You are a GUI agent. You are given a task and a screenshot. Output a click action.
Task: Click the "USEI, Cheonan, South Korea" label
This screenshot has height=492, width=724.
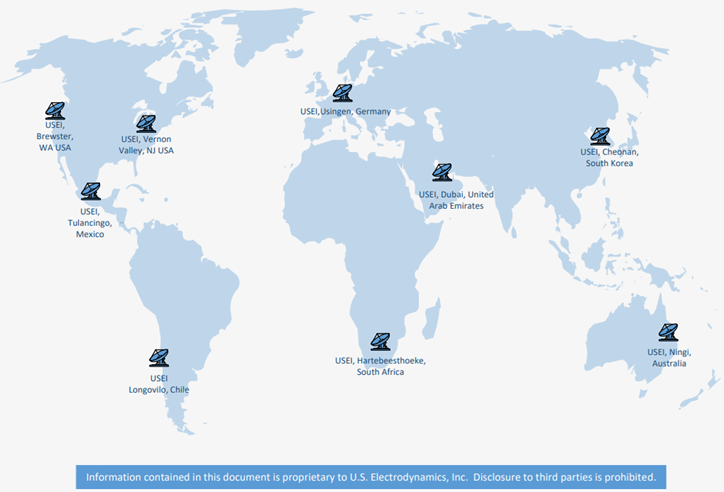click(x=609, y=157)
